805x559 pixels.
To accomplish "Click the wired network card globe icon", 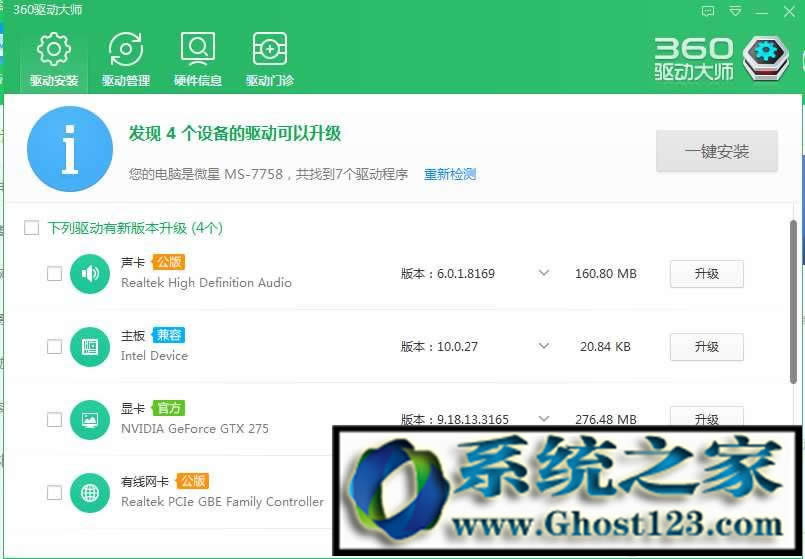I will pyautogui.click(x=90, y=493).
